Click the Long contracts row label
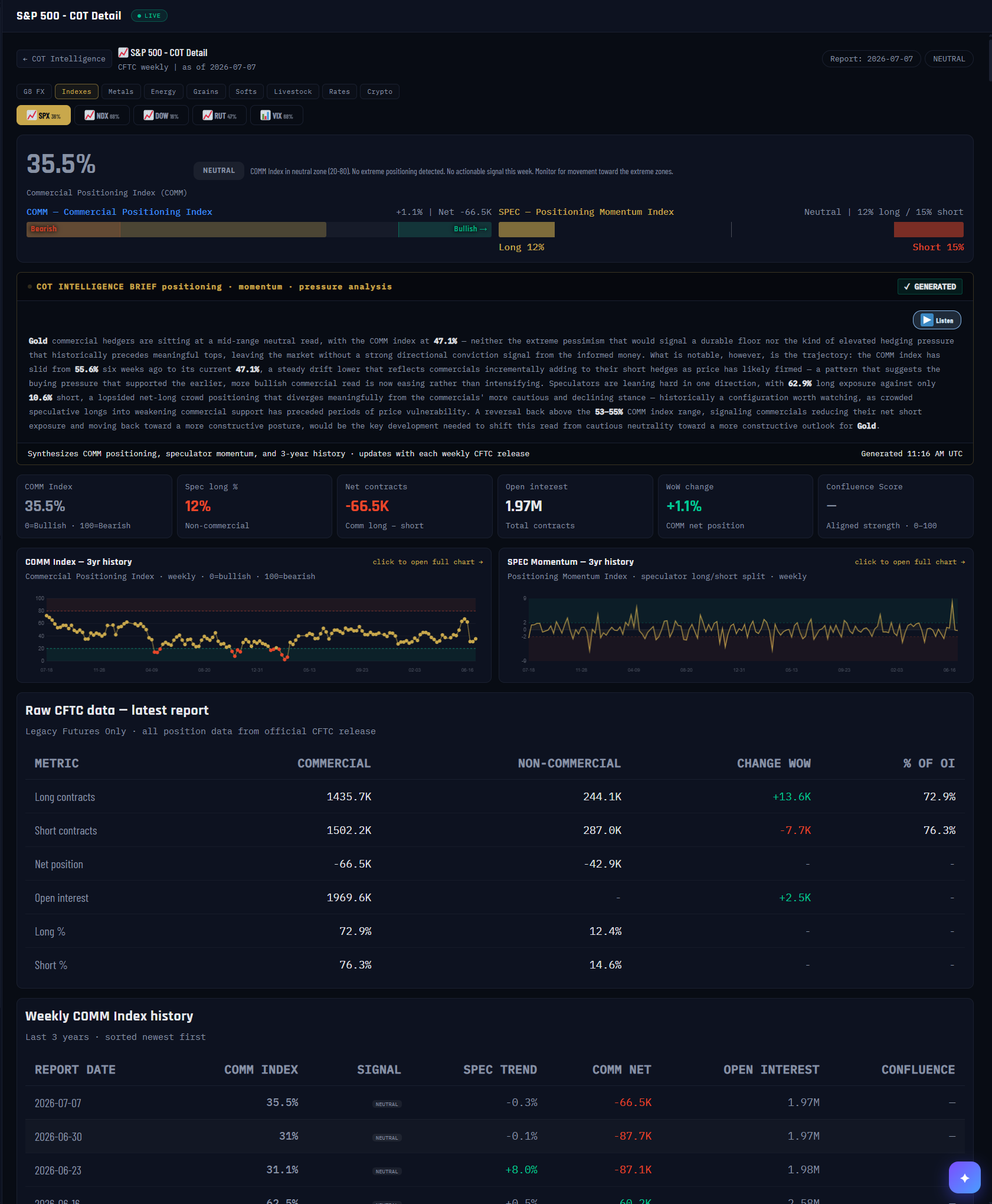Screen dimensions: 992x1204 (65, 797)
